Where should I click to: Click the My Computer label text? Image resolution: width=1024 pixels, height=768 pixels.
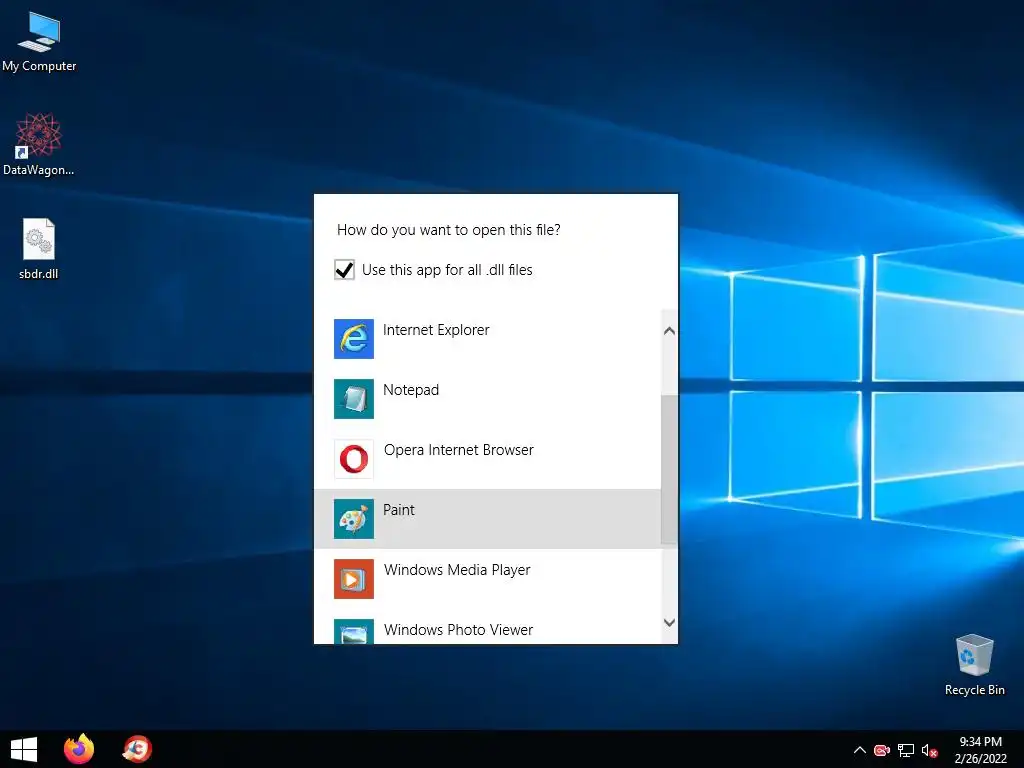[x=39, y=66]
